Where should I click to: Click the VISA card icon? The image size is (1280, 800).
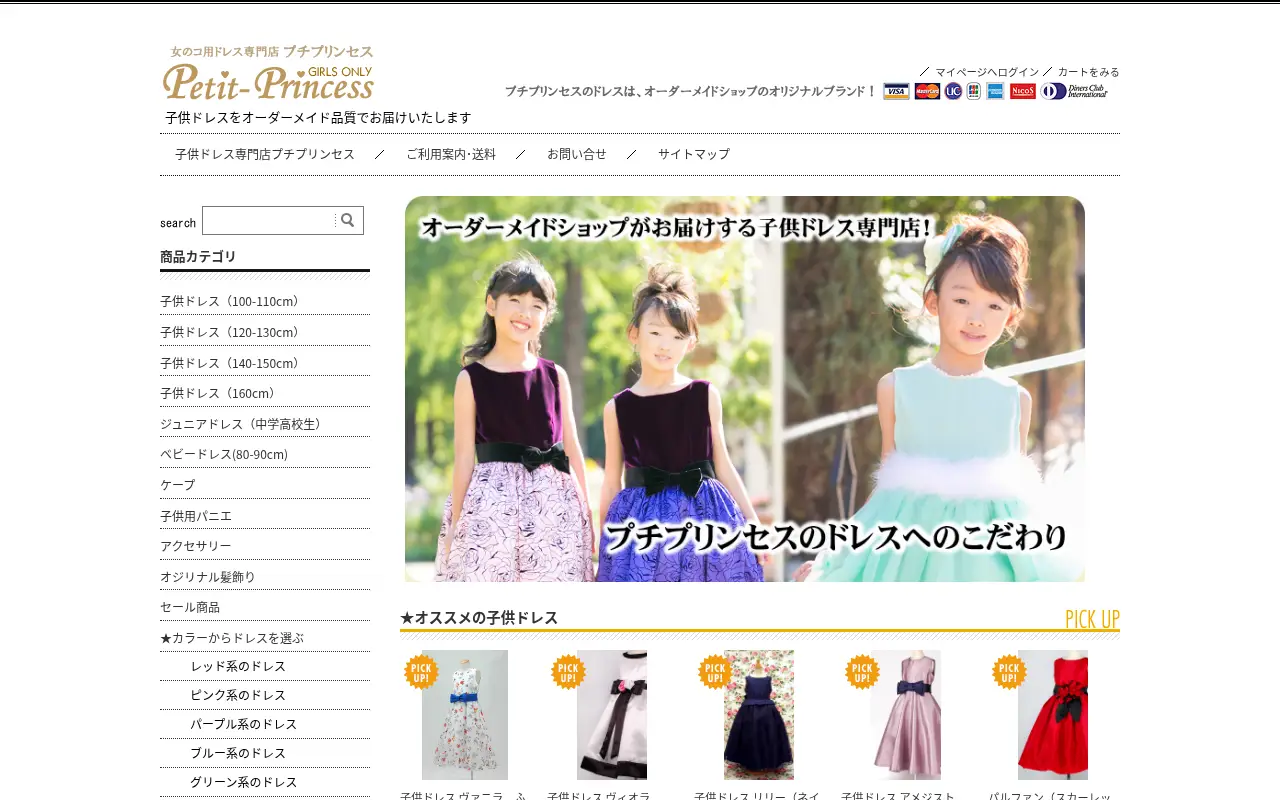(x=896, y=91)
